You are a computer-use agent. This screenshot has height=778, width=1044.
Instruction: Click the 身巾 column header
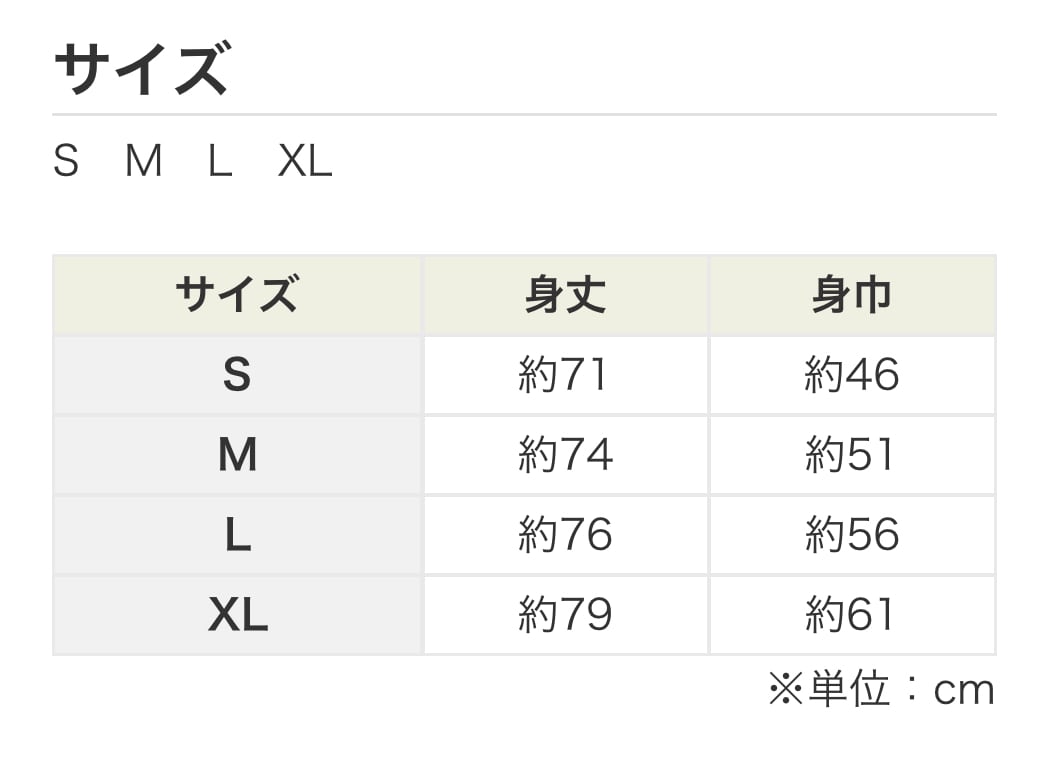coord(851,296)
